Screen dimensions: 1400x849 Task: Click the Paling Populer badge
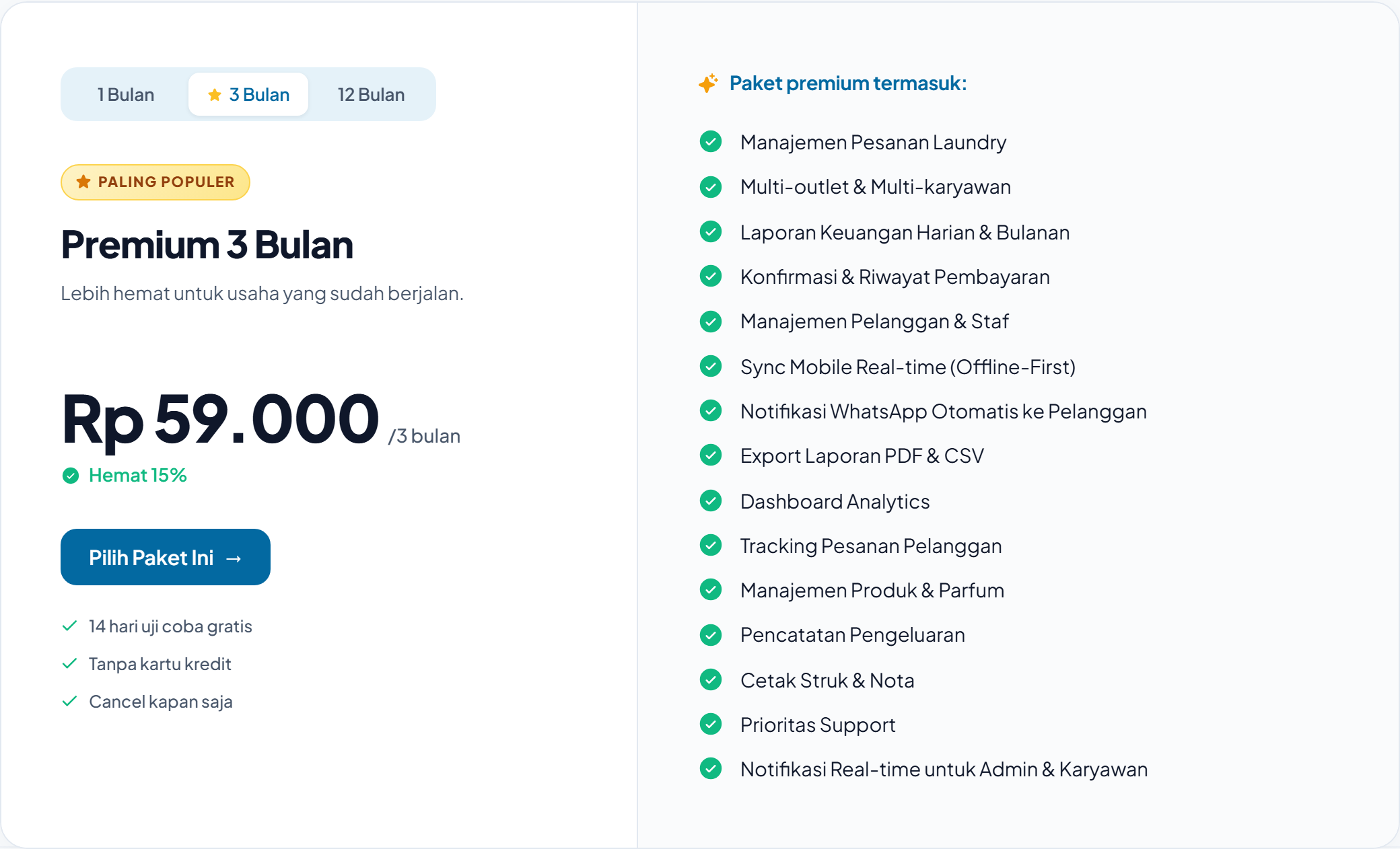(x=155, y=182)
